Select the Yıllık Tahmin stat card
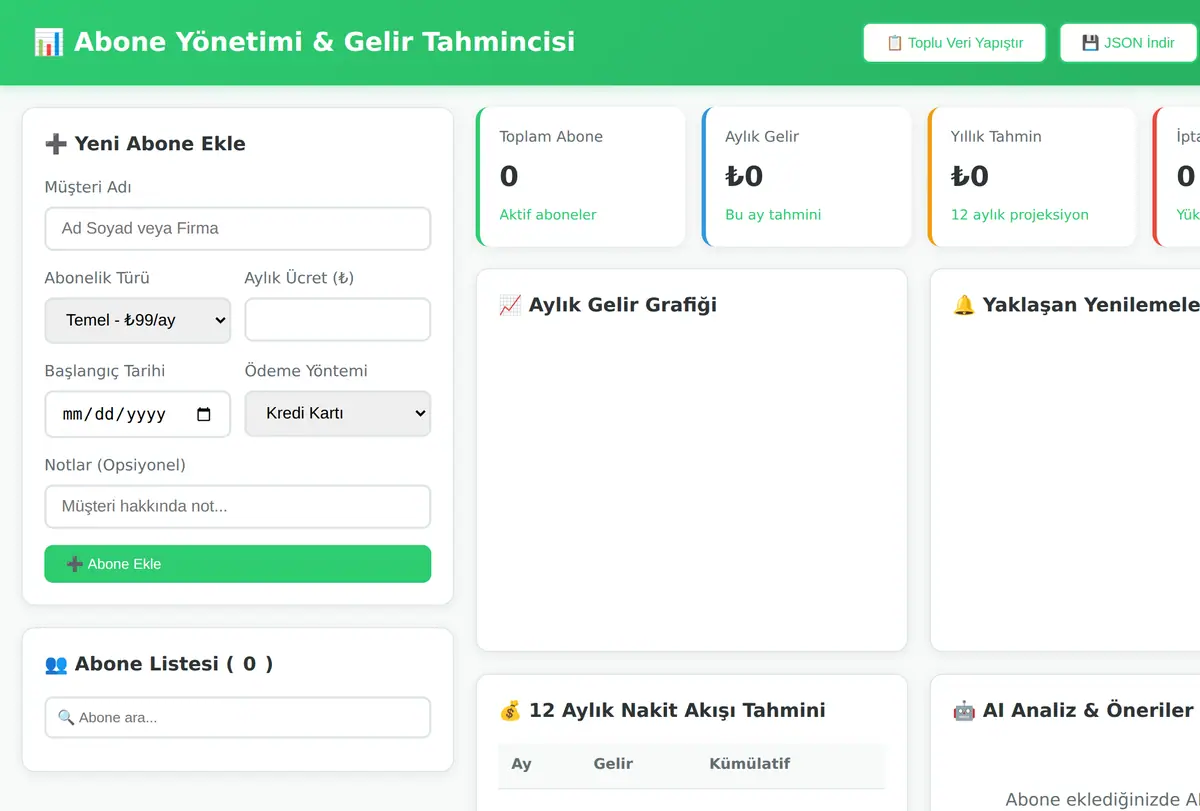This screenshot has width=1200, height=811. (x=1033, y=177)
